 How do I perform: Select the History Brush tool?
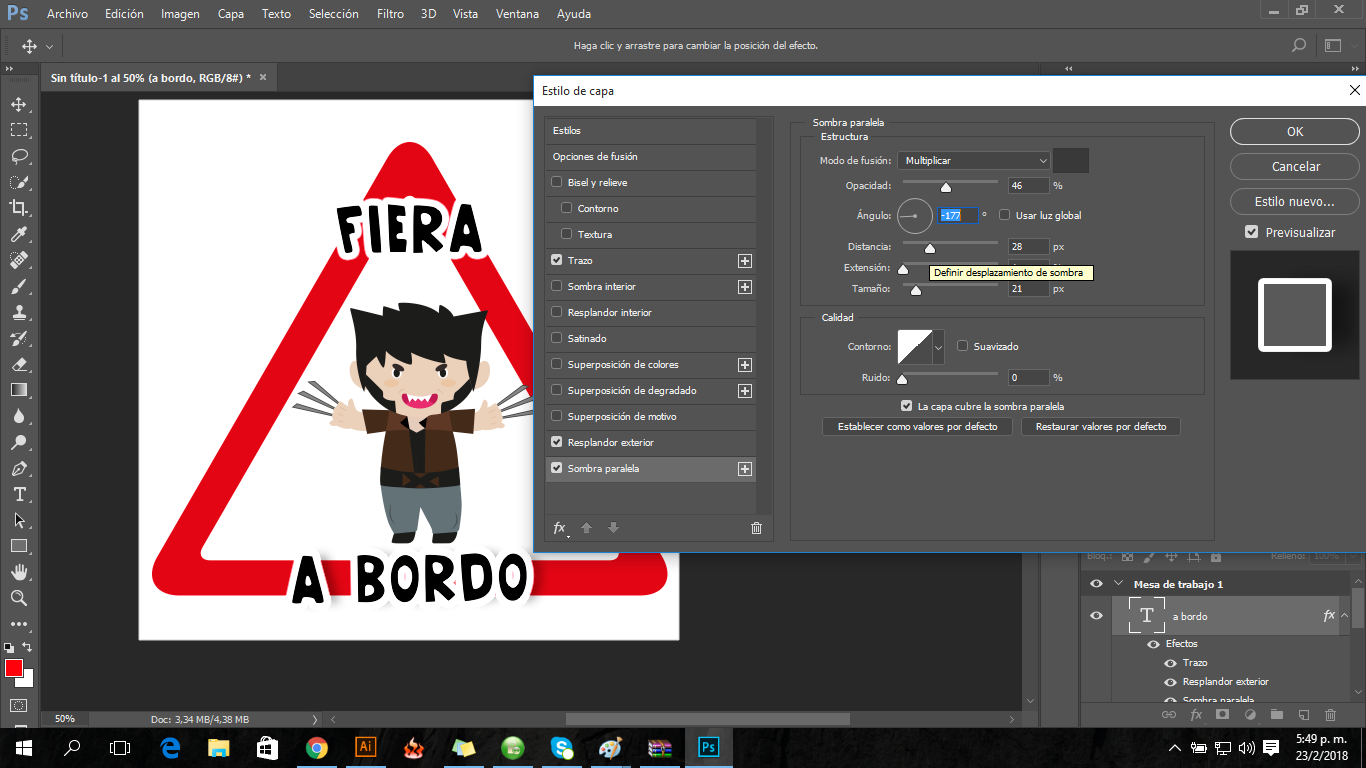pos(18,338)
